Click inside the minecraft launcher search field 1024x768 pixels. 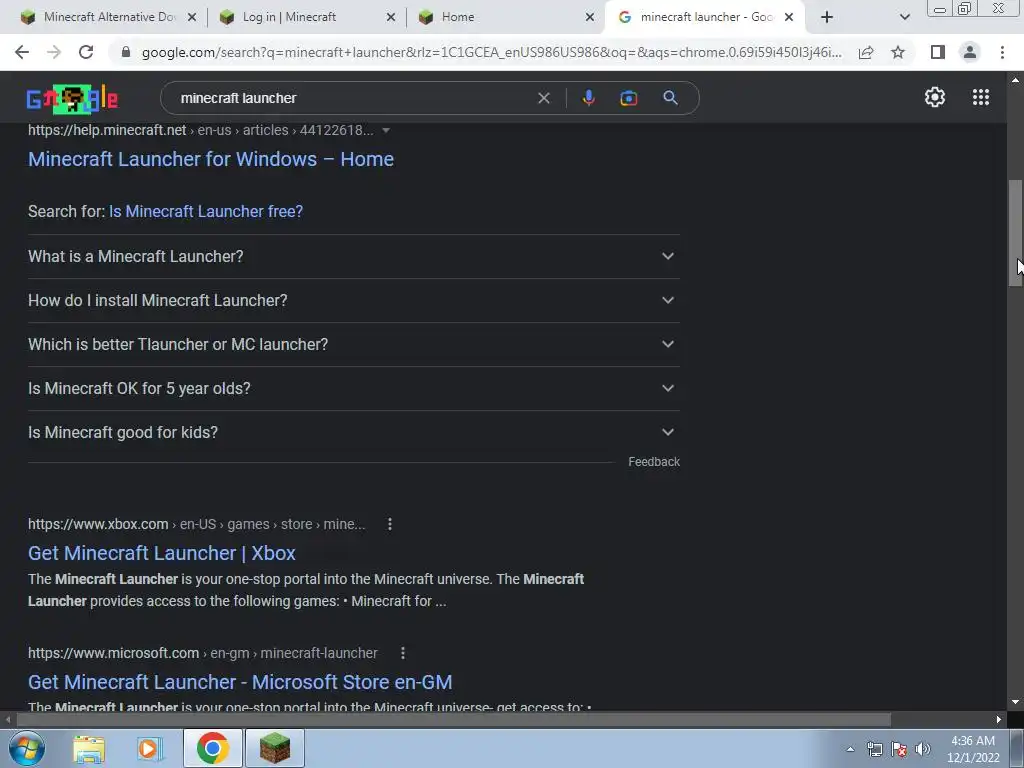pos(353,98)
